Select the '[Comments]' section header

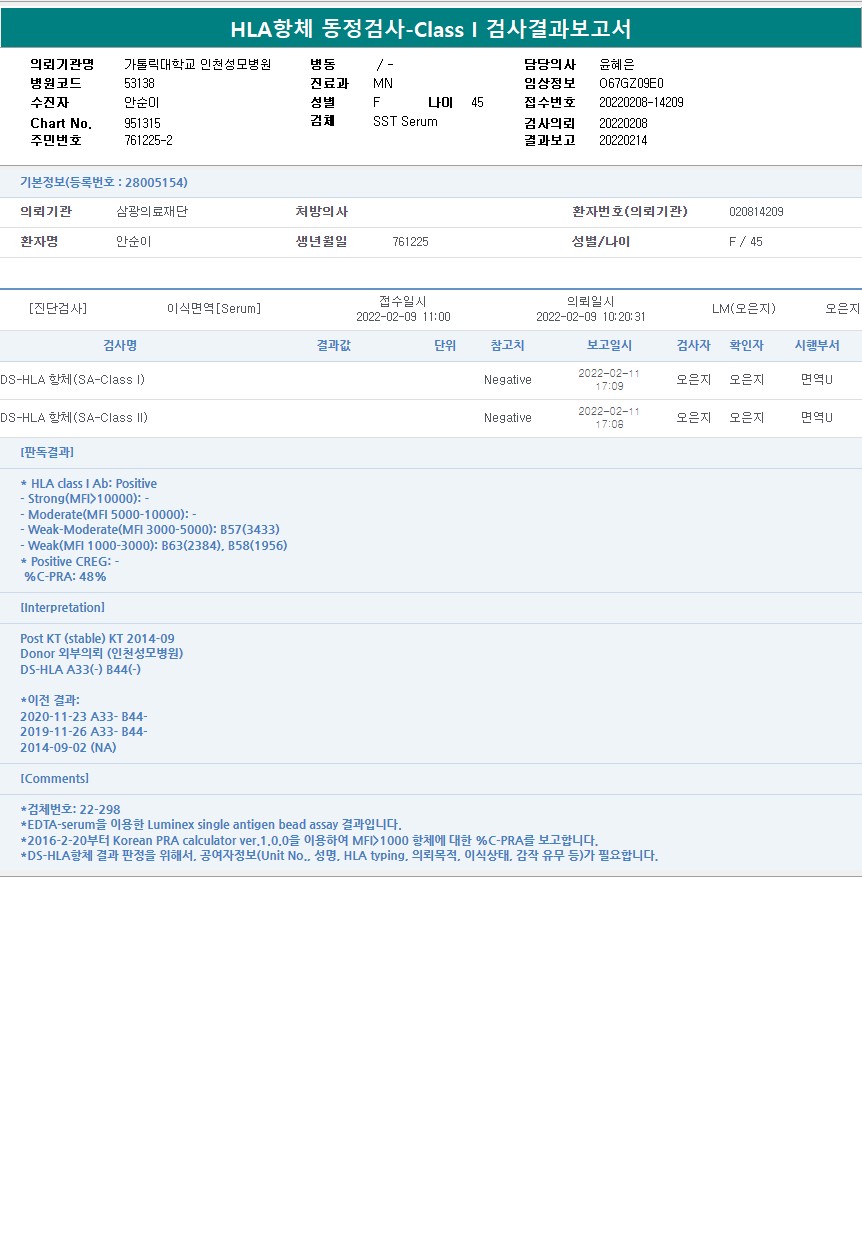(x=55, y=778)
